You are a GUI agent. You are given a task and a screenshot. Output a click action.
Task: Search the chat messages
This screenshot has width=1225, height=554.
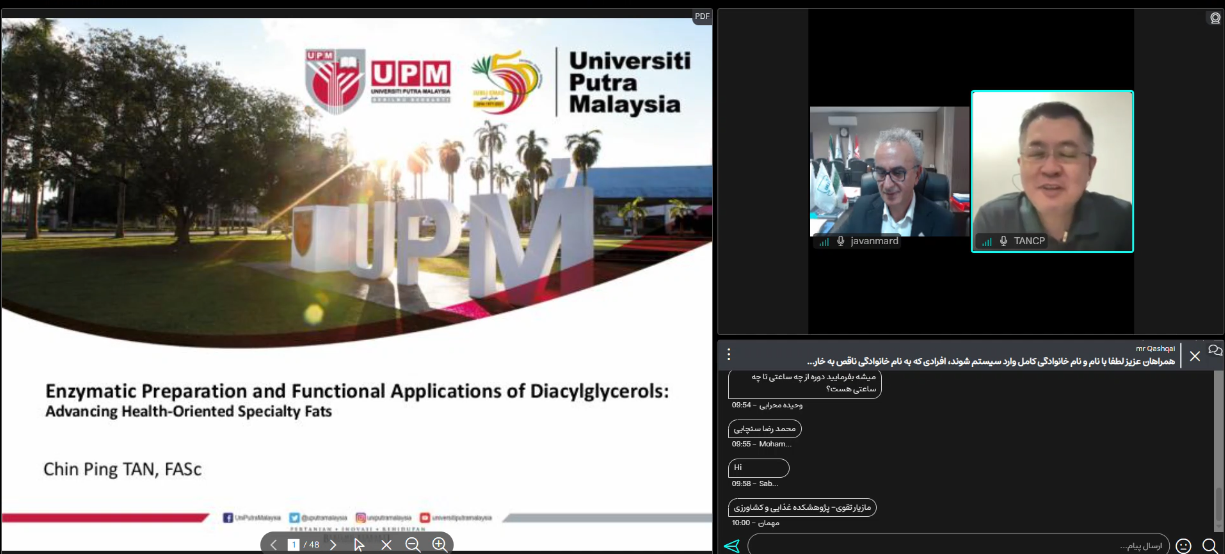point(1209,546)
